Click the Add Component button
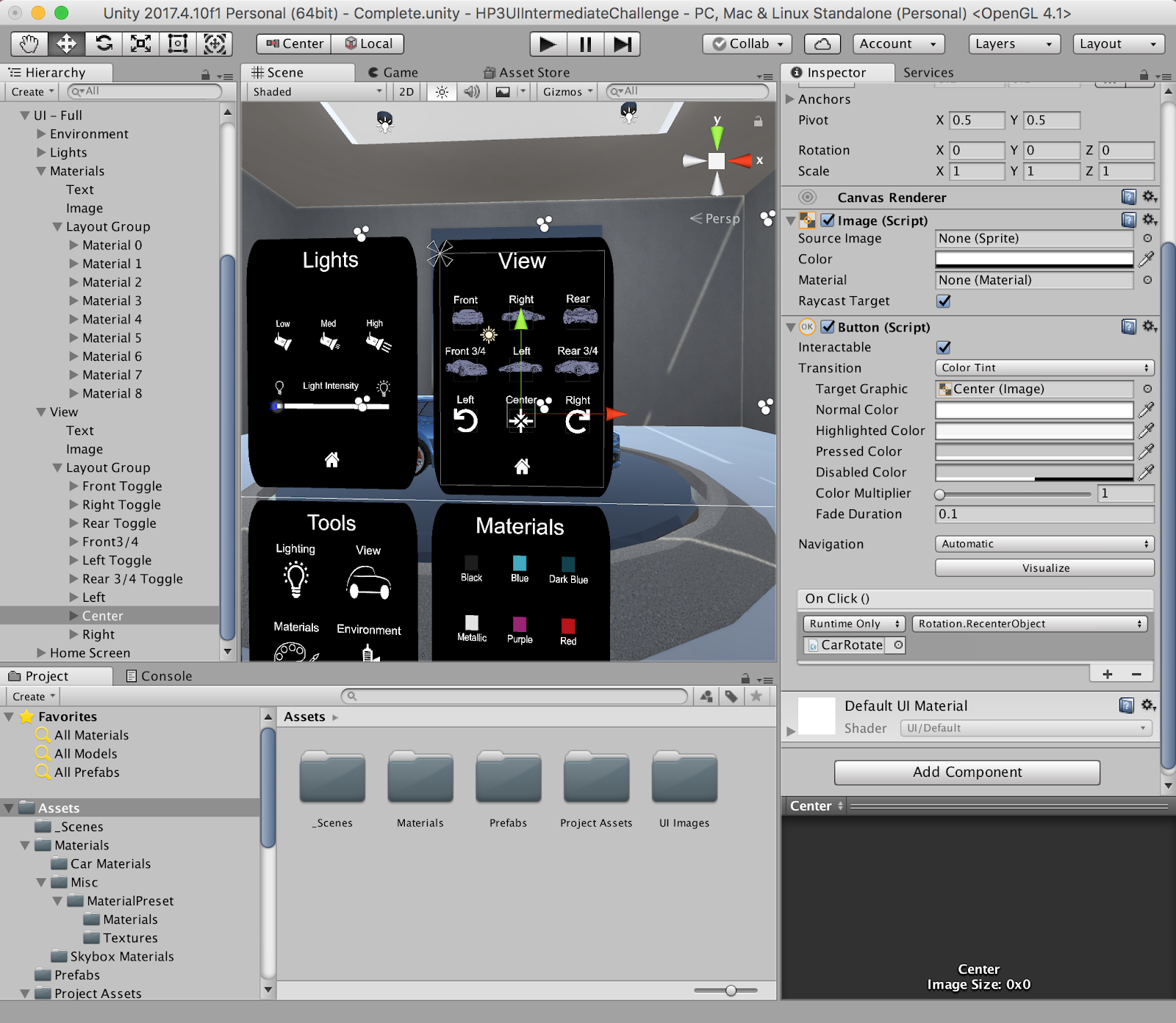This screenshot has width=1176, height=1023. [967, 772]
